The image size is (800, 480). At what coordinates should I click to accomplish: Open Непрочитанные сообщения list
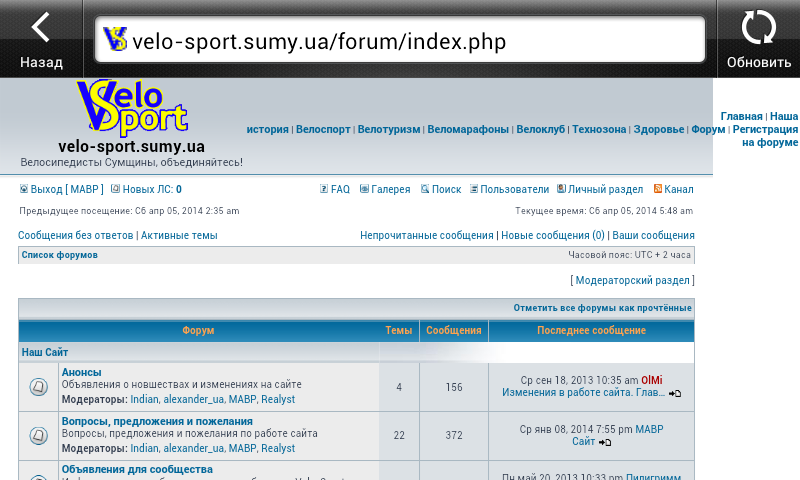point(427,236)
